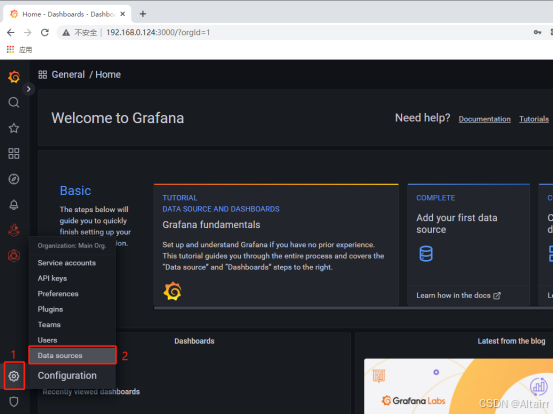
Task: Click the not secure warning icon
Action: pyautogui.click(x=66, y=33)
